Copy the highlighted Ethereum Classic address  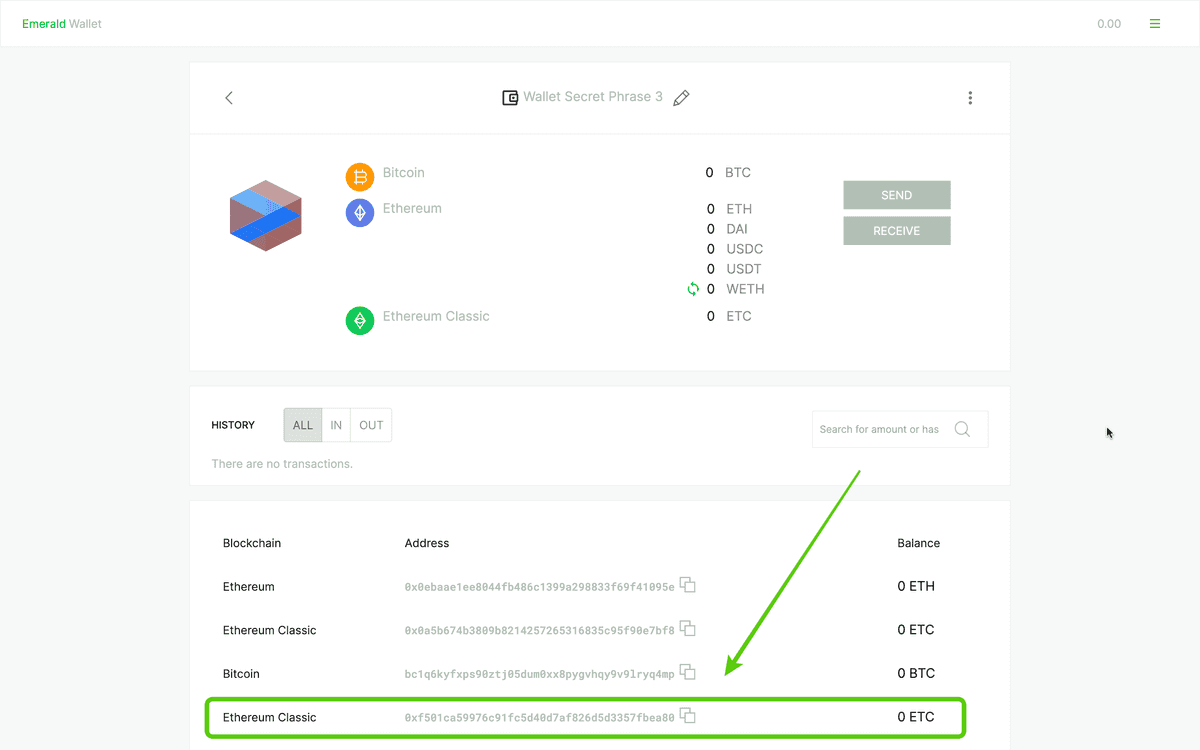(687, 716)
